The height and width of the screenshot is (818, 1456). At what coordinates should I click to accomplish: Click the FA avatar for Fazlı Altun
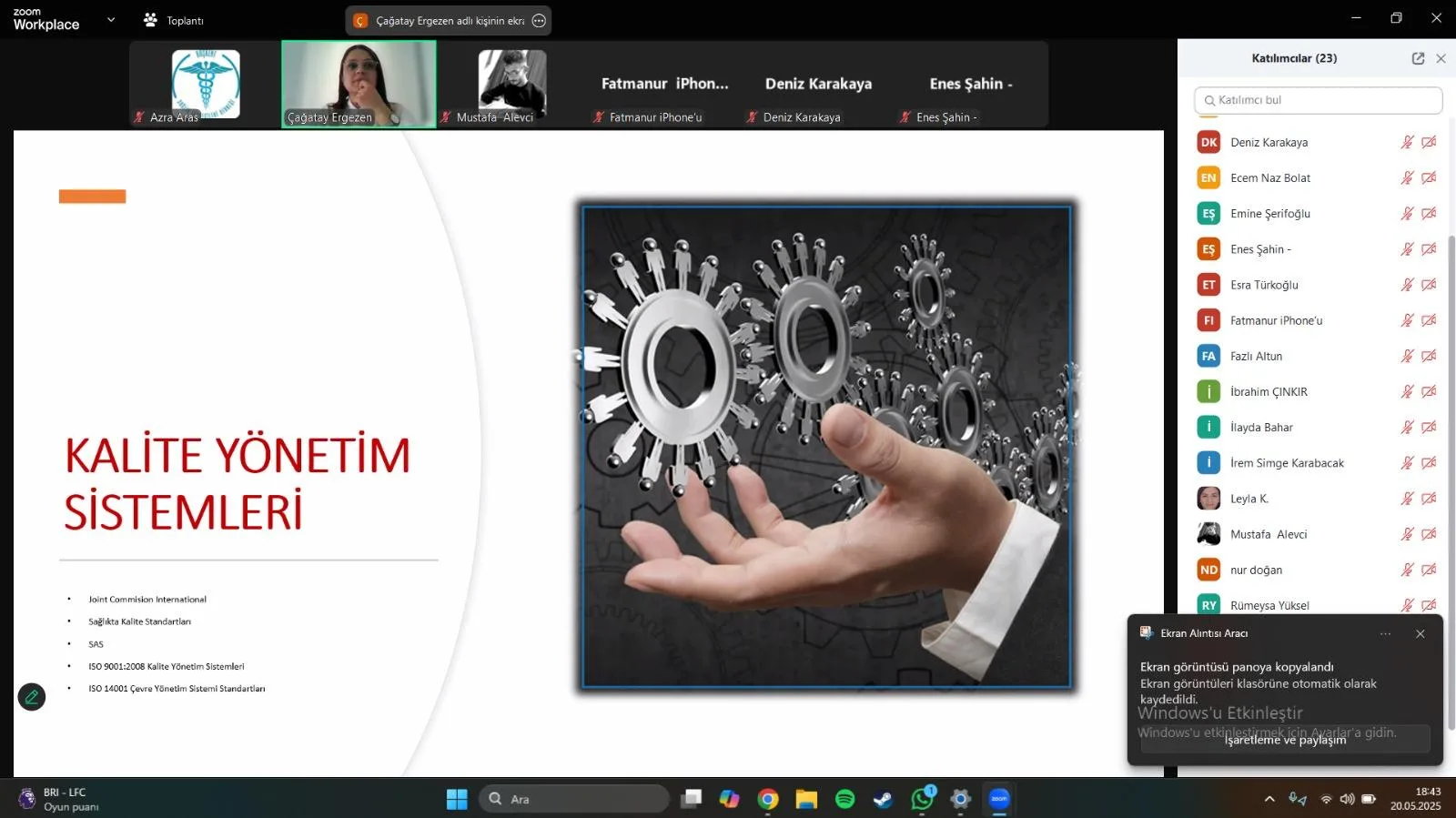point(1208,356)
